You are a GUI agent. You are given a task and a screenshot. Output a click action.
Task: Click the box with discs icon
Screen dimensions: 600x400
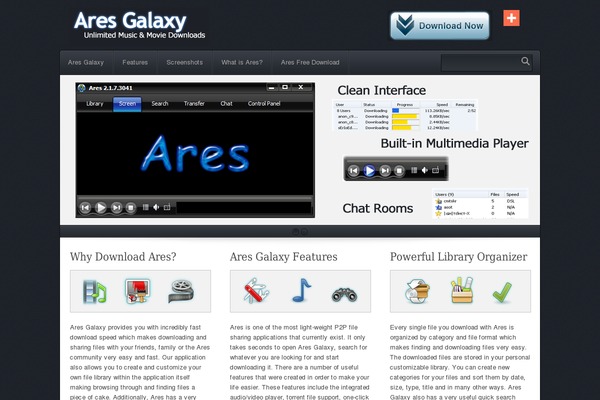(417, 292)
